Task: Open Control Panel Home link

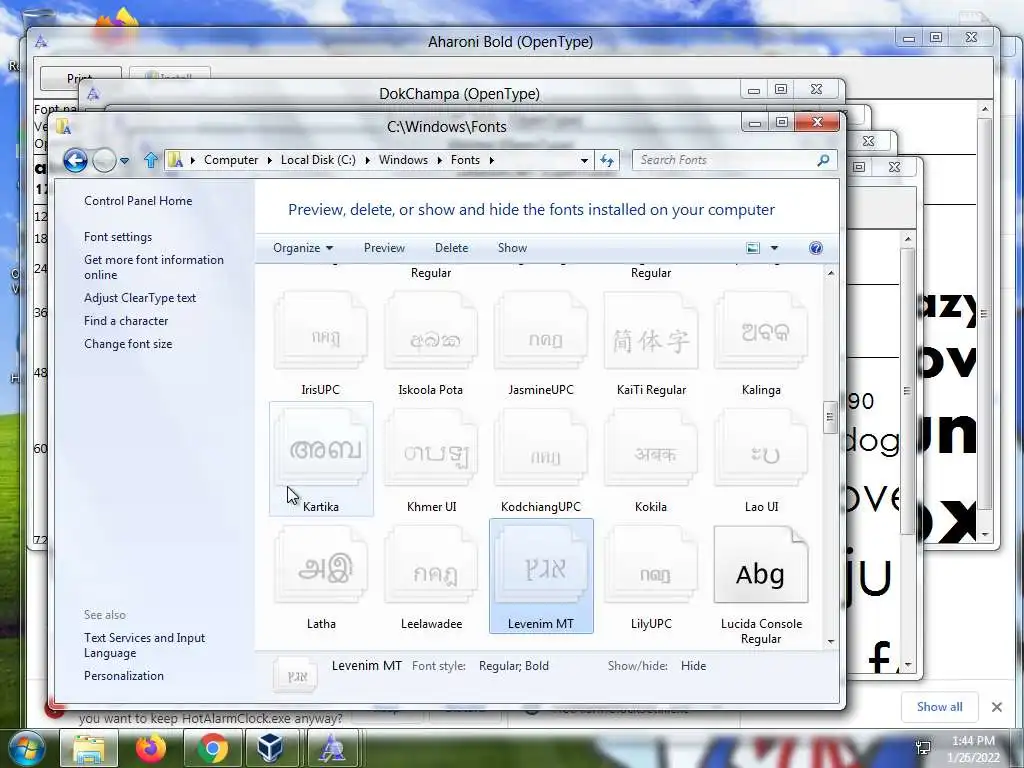Action: [138, 201]
